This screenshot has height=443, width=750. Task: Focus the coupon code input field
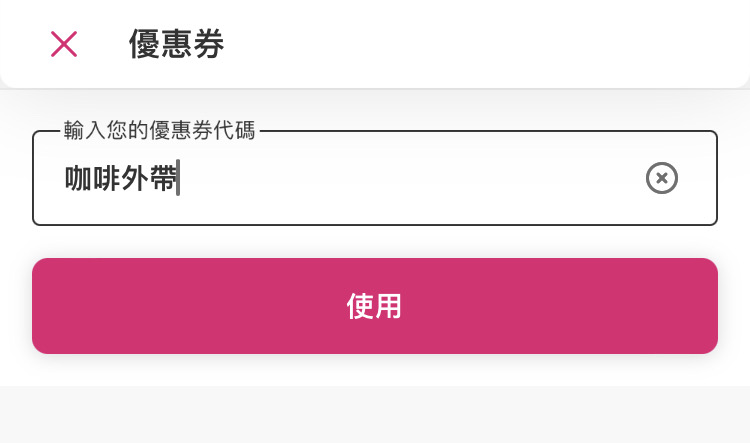(375, 178)
